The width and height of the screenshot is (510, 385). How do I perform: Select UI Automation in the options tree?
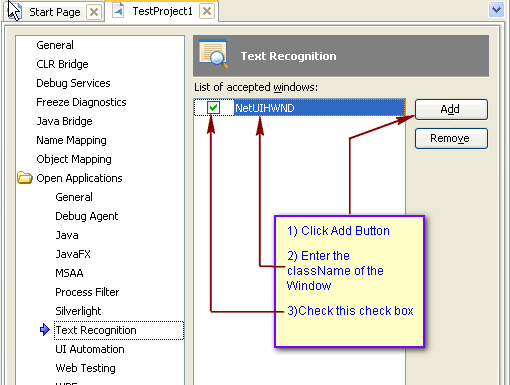[x=90, y=349]
